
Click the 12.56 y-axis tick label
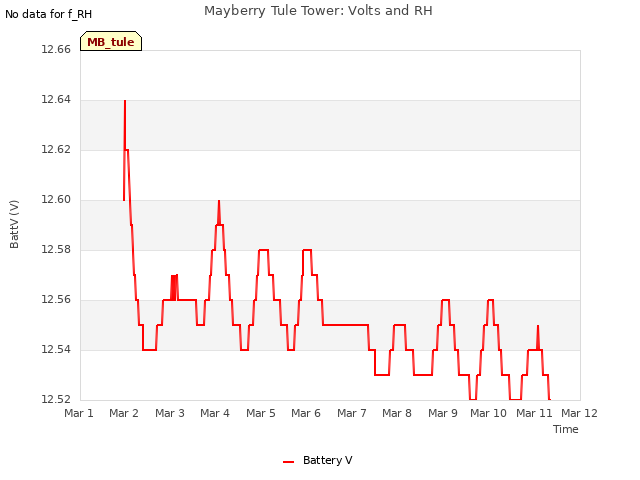coord(56,300)
